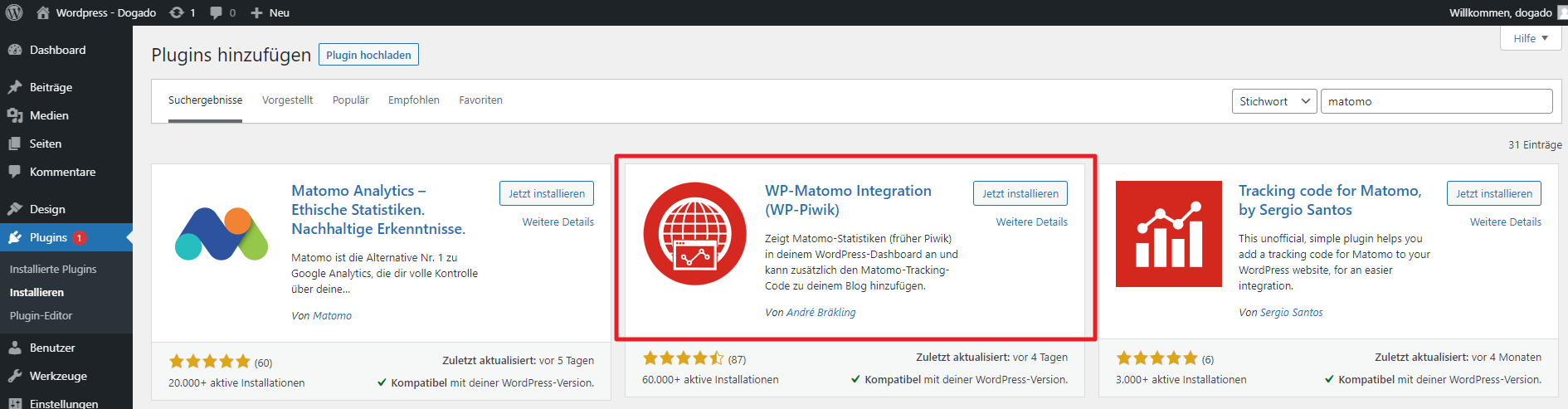Expand the Hilfe help tab
This screenshot has height=409, width=1568.
(x=1531, y=38)
